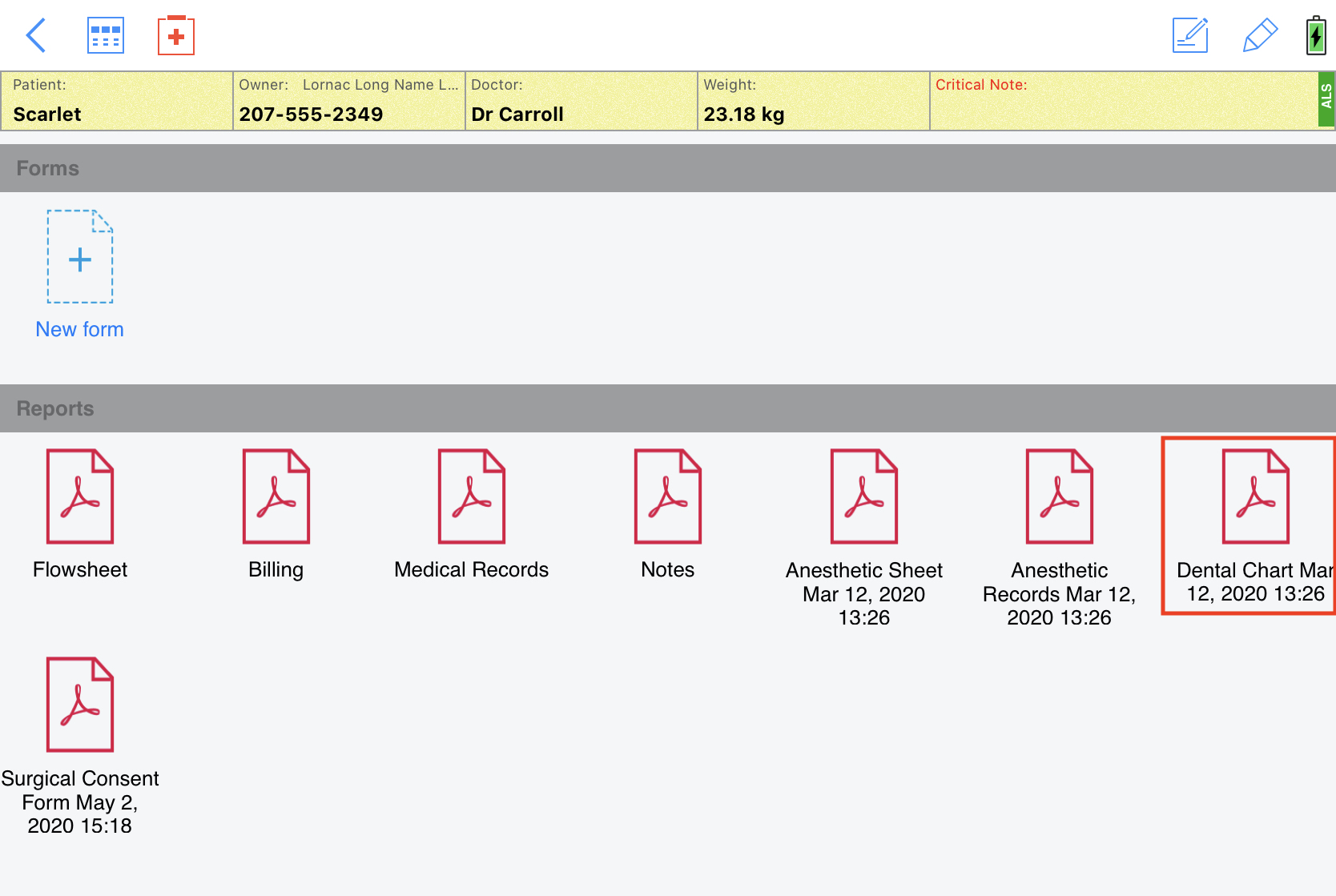The height and width of the screenshot is (896, 1336).
Task: Tap the Critical Note field
Action: tap(1123, 101)
